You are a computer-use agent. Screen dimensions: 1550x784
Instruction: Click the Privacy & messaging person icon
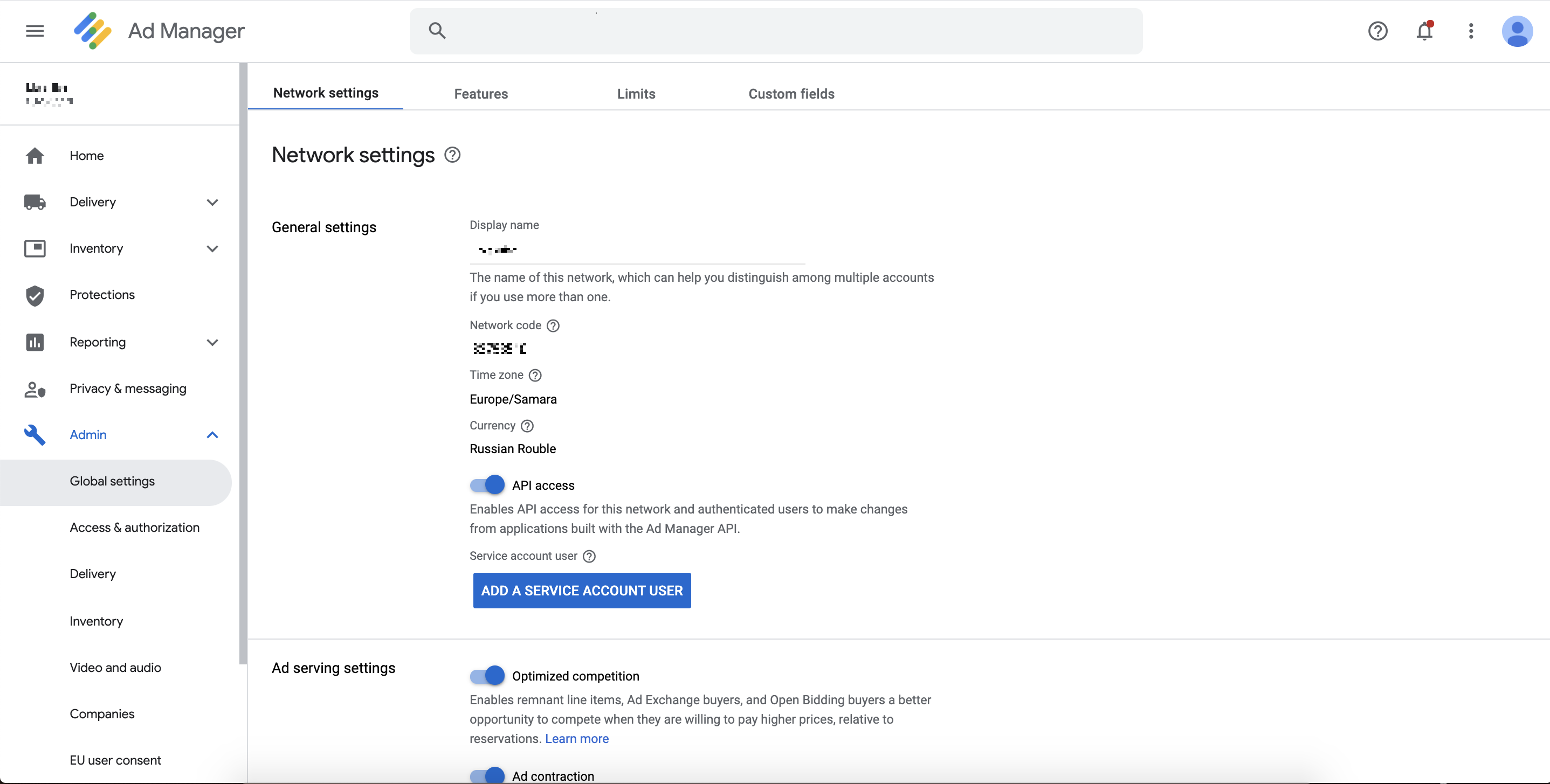coord(35,389)
